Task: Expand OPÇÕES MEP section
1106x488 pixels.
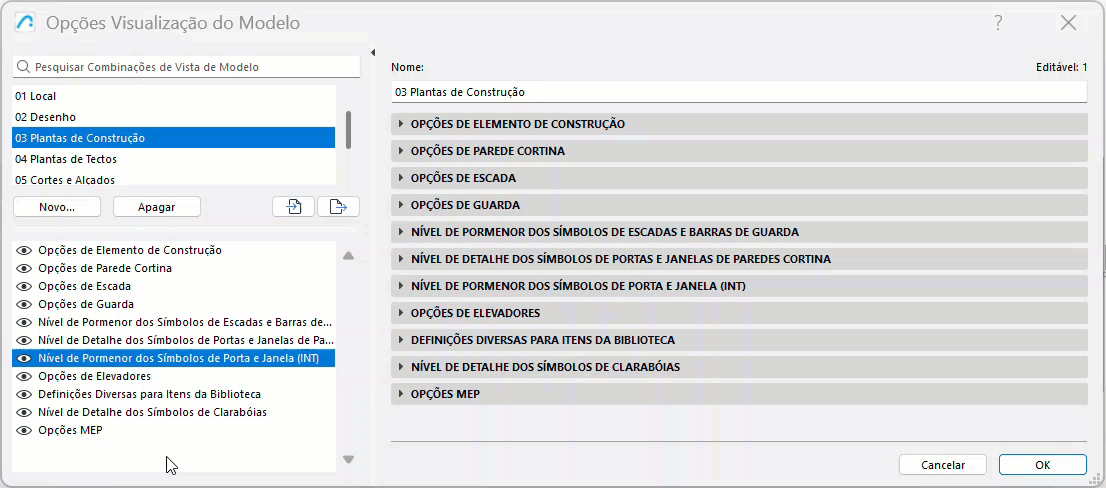Action: click(x=739, y=394)
